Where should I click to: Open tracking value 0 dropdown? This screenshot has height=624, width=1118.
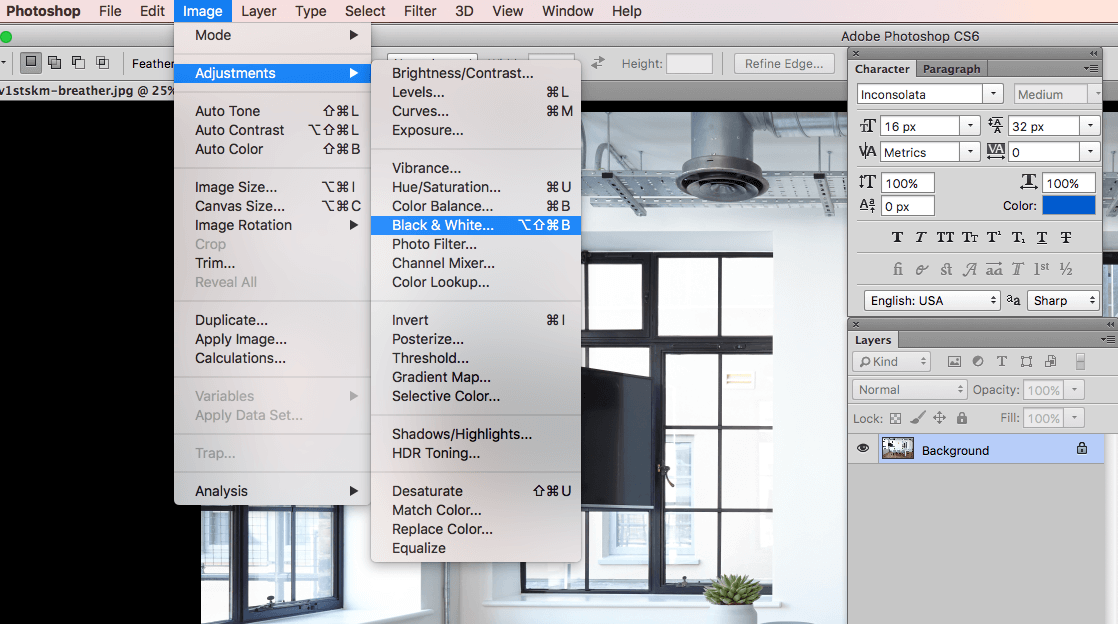[x=1090, y=151]
